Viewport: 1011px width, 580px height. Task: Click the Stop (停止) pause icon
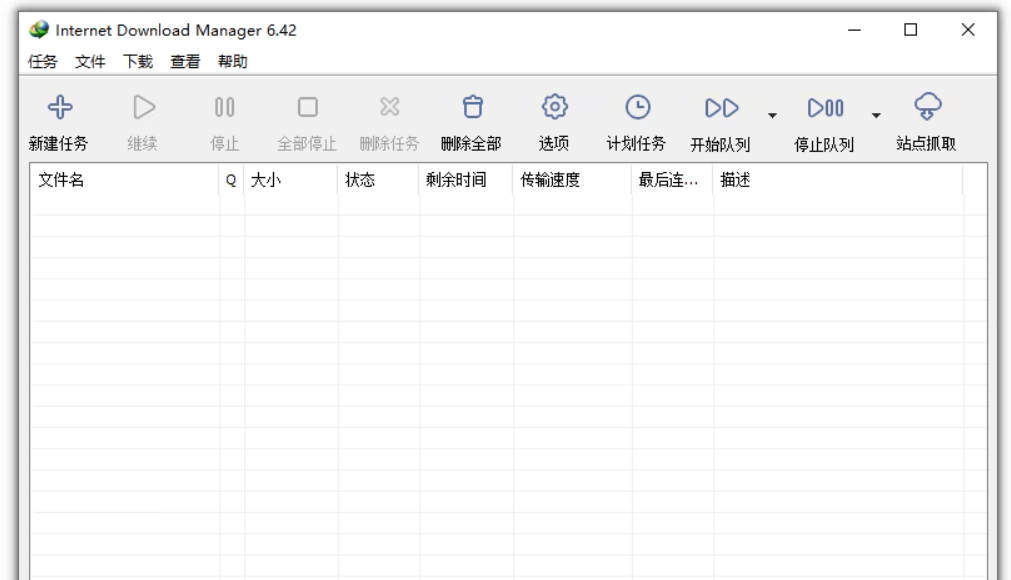[x=225, y=107]
